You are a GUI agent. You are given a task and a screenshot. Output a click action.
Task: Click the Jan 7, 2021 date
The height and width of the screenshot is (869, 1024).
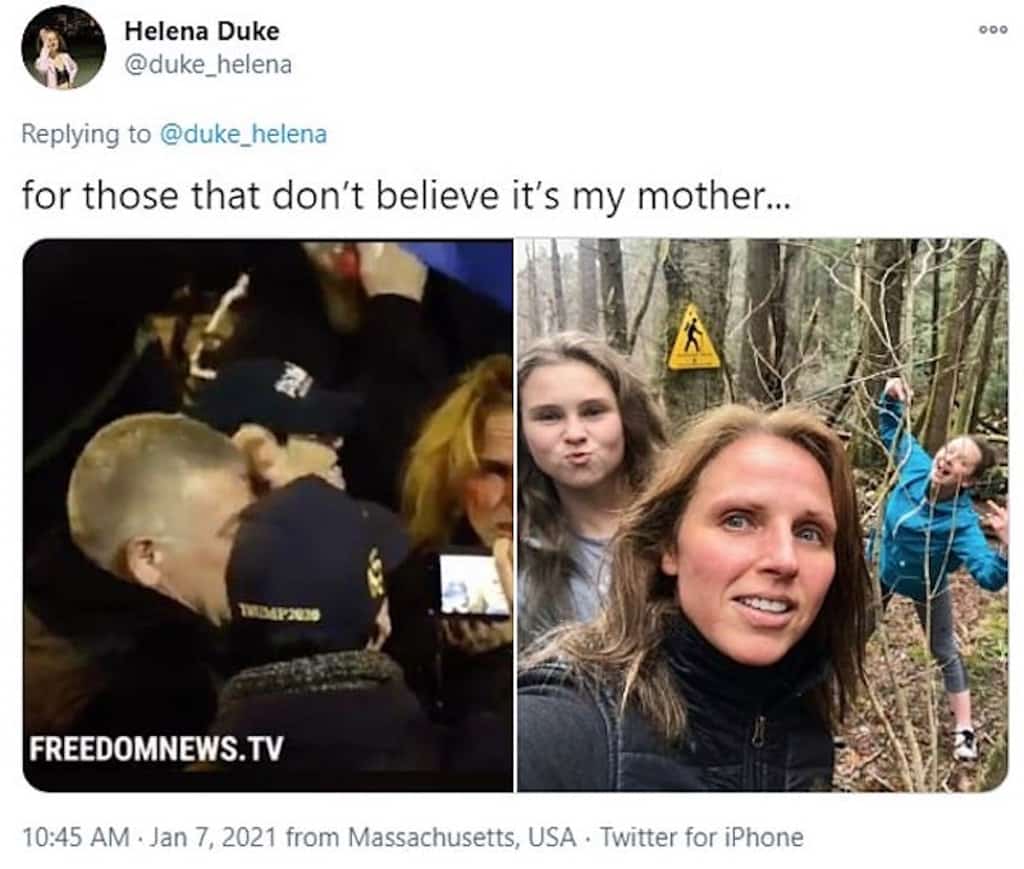(214, 837)
